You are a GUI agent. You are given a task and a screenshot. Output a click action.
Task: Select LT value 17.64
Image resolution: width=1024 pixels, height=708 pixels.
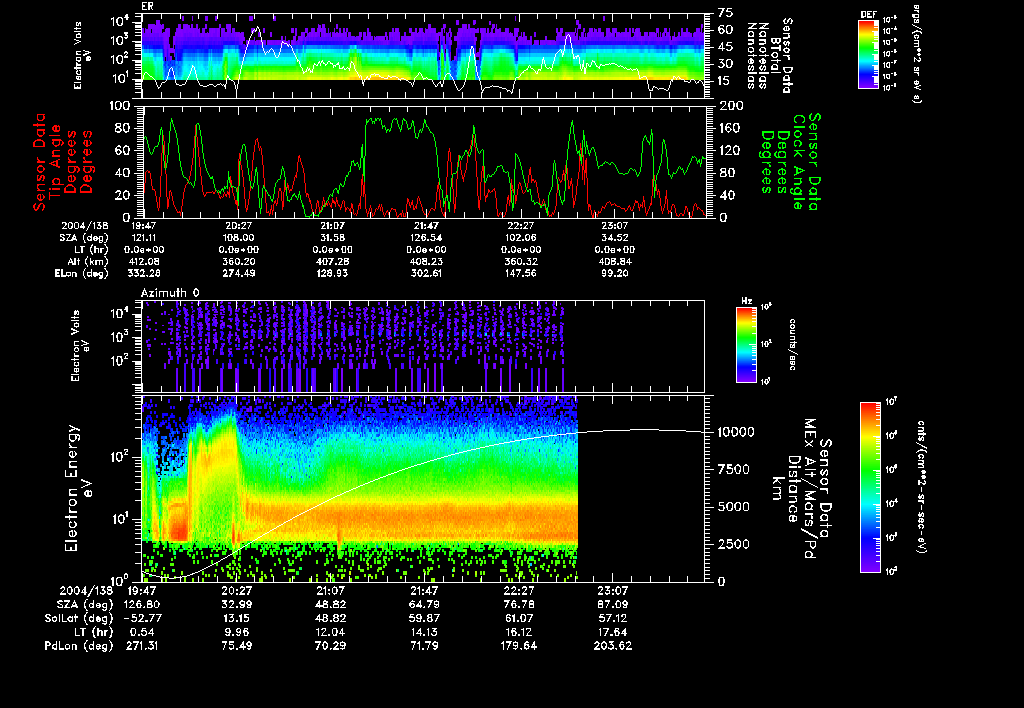click(613, 632)
